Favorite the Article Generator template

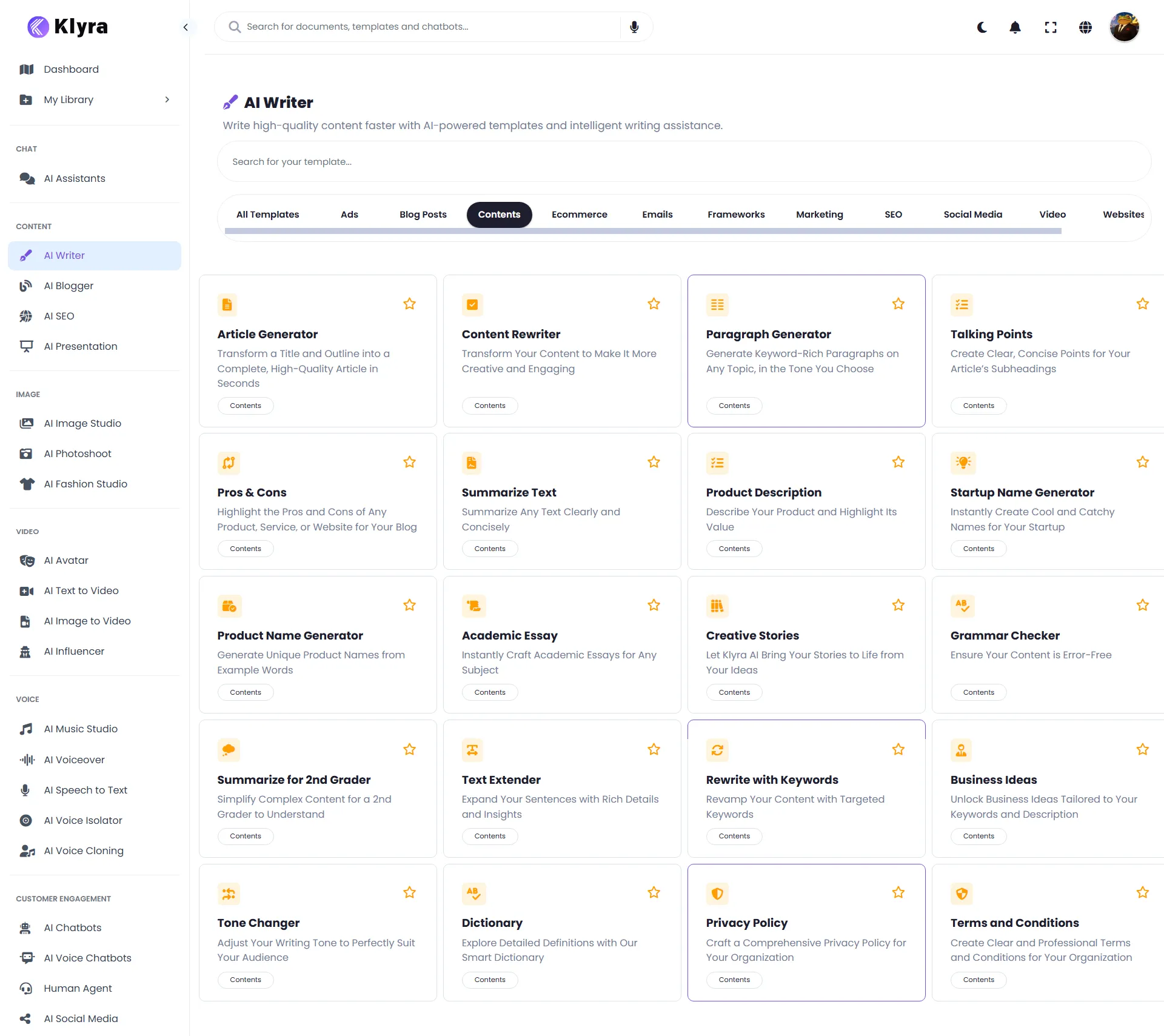pos(410,304)
